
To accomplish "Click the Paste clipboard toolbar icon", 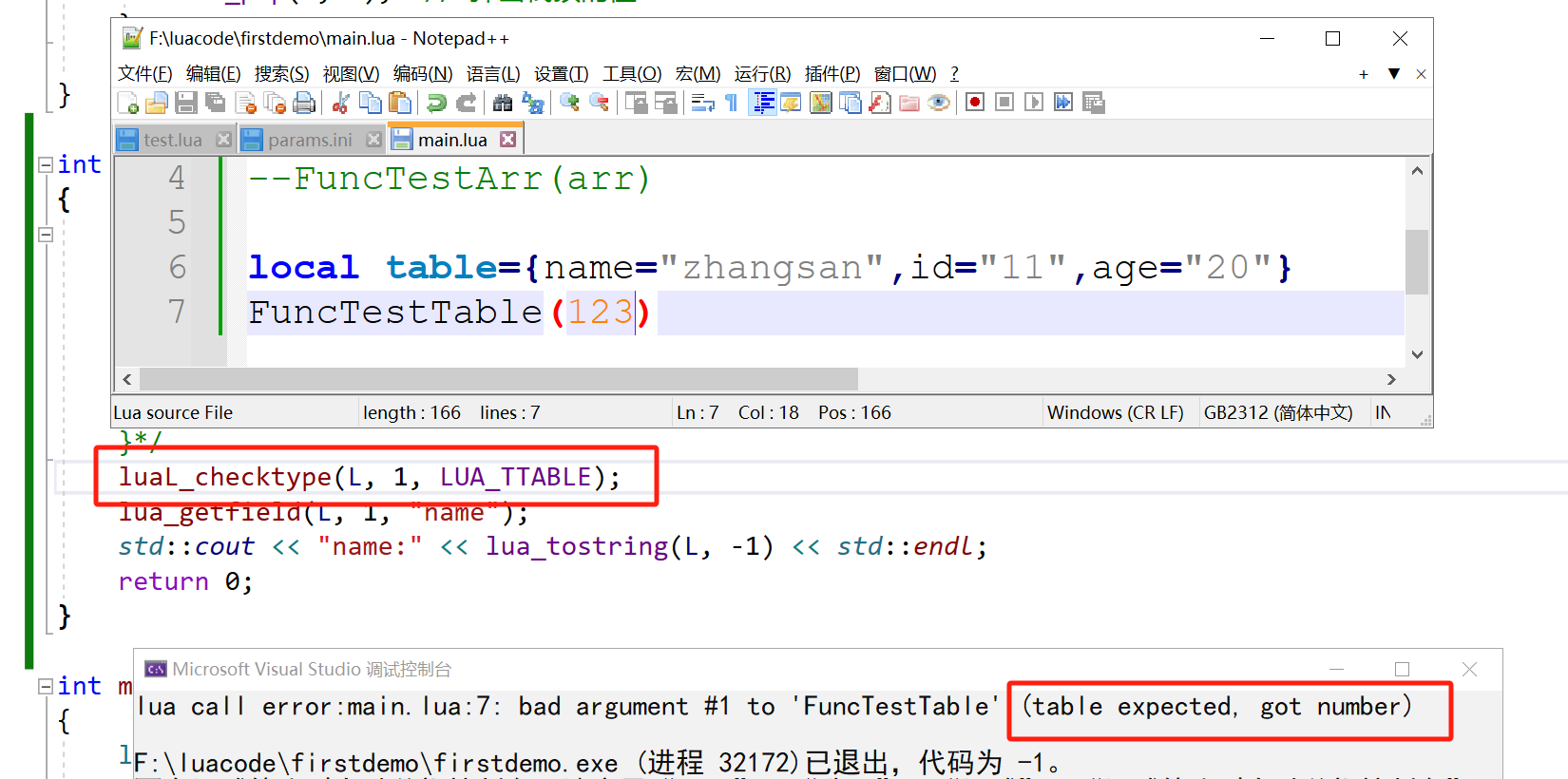I will click(400, 103).
